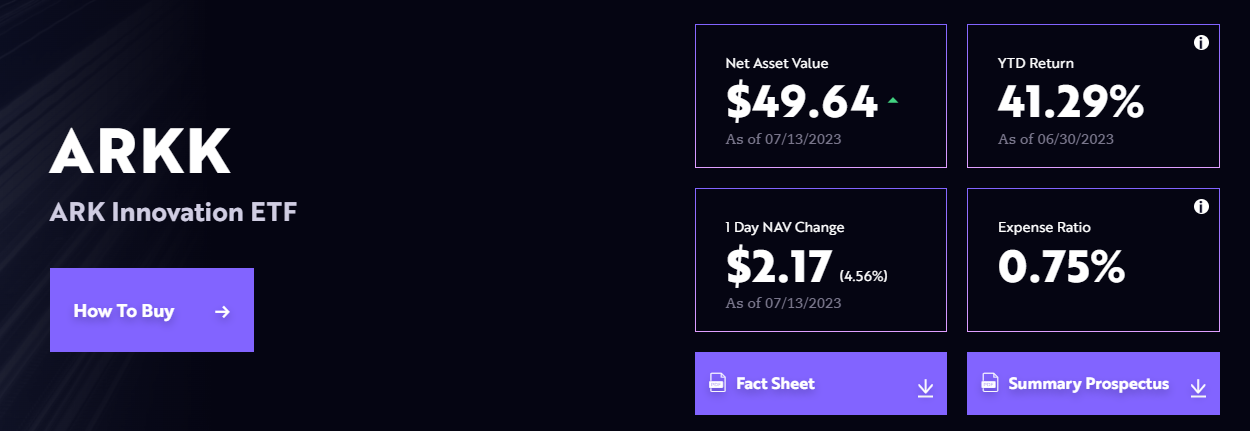
Task: Download the Fact Sheet
Action: 775,384
